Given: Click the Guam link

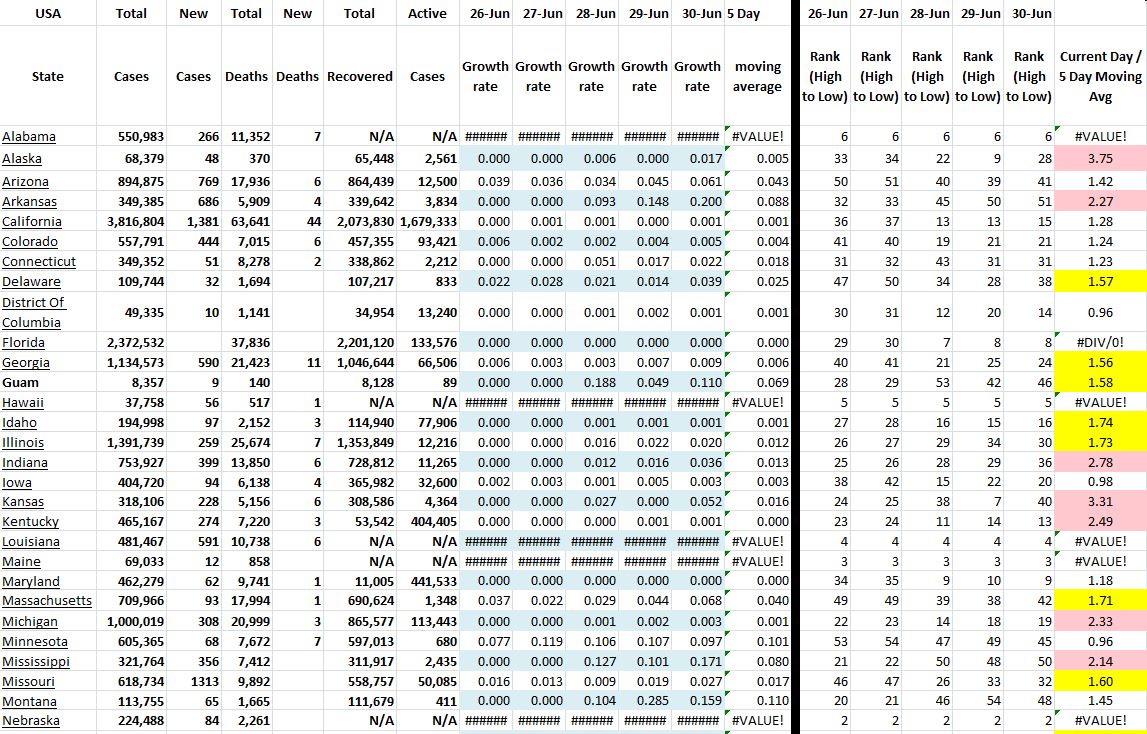Looking at the screenshot, I should click(x=20, y=382).
